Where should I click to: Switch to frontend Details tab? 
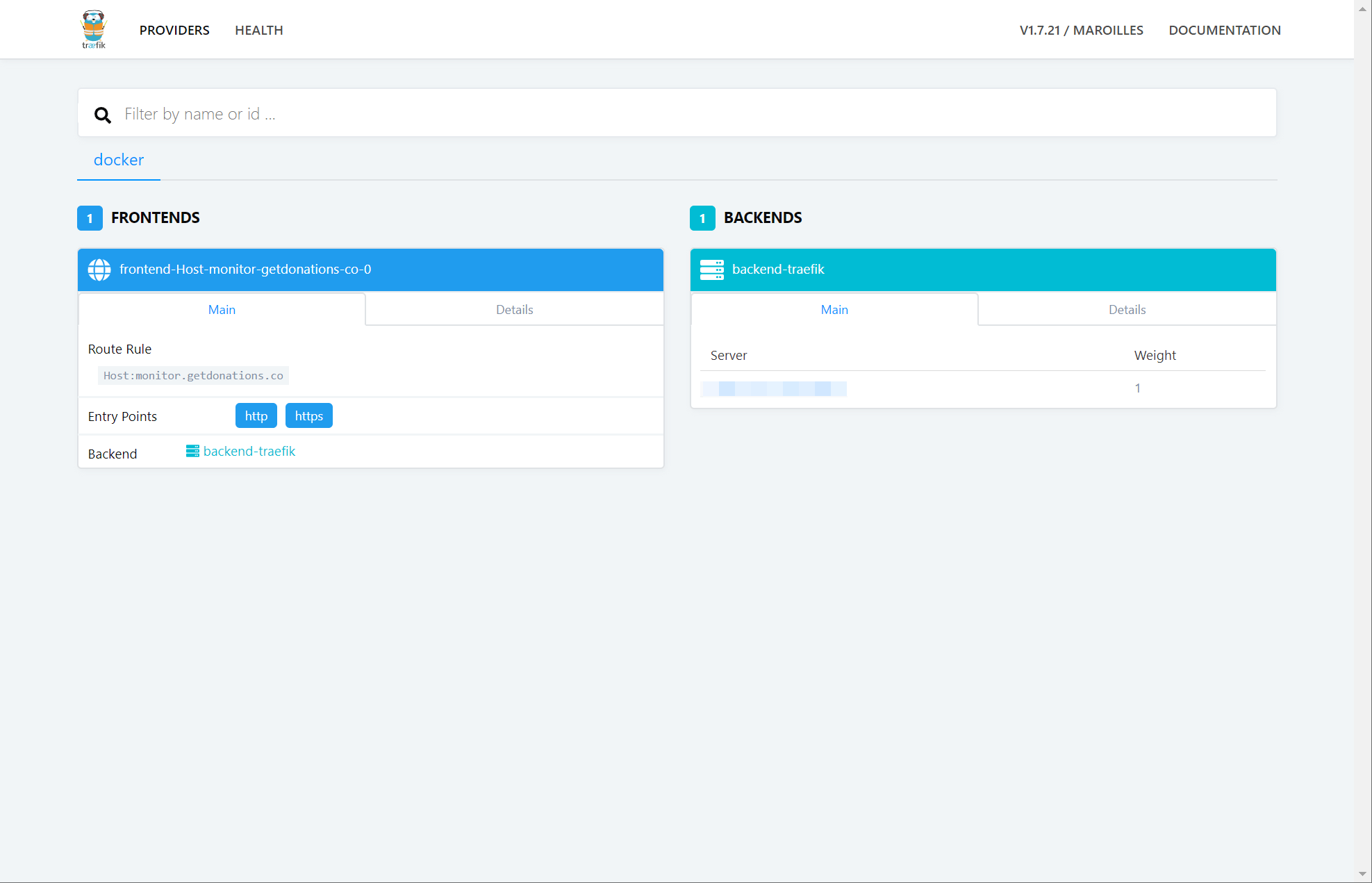coord(515,310)
